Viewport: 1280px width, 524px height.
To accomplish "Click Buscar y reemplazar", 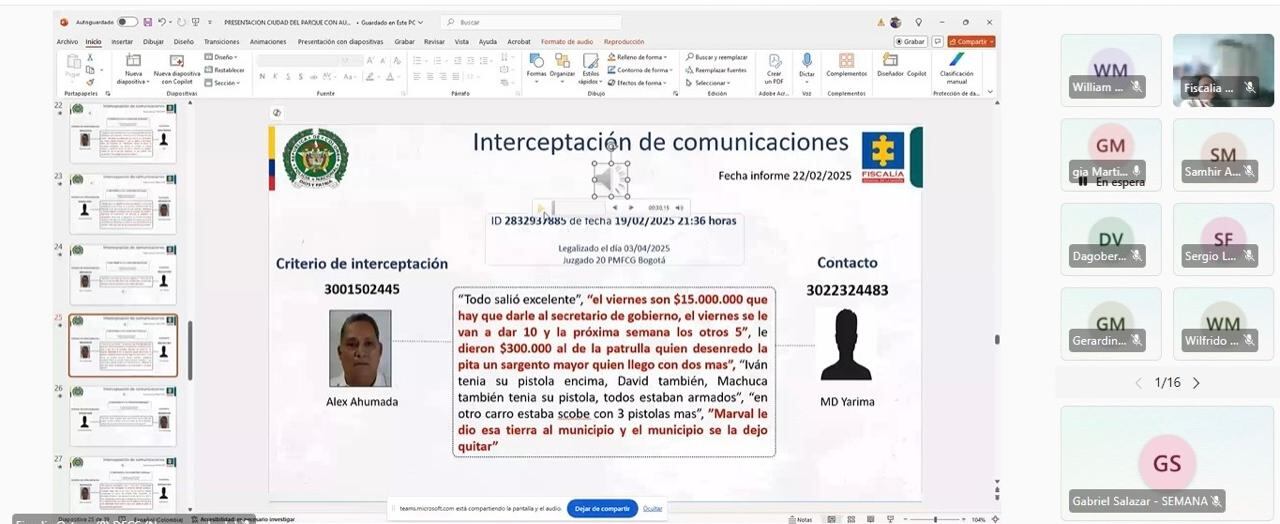I will tap(717, 57).
